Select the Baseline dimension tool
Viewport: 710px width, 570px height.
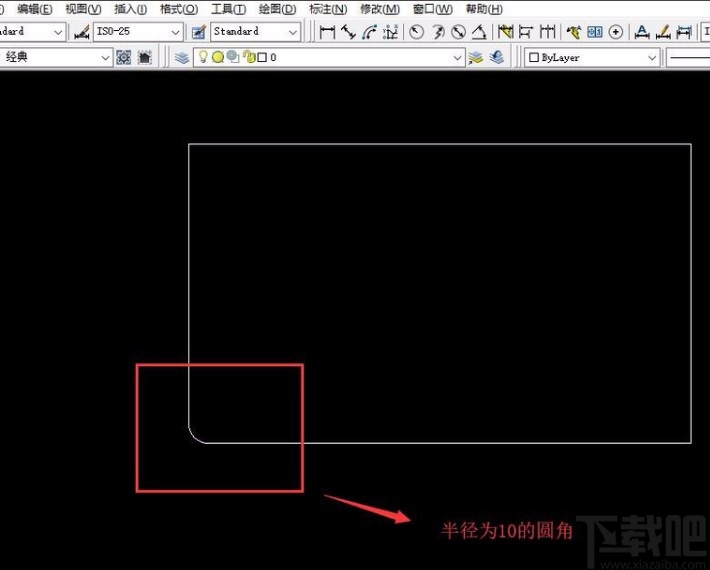(x=526, y=32)
